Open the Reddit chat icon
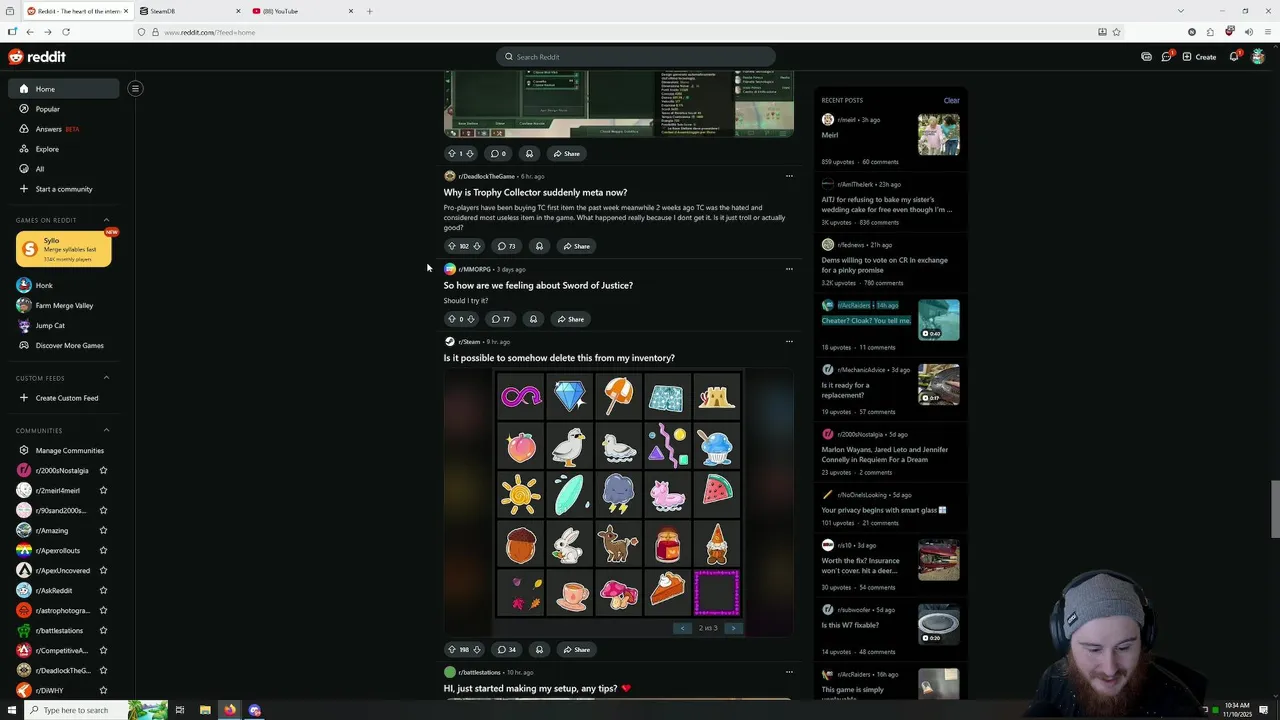 point(1166,57)
